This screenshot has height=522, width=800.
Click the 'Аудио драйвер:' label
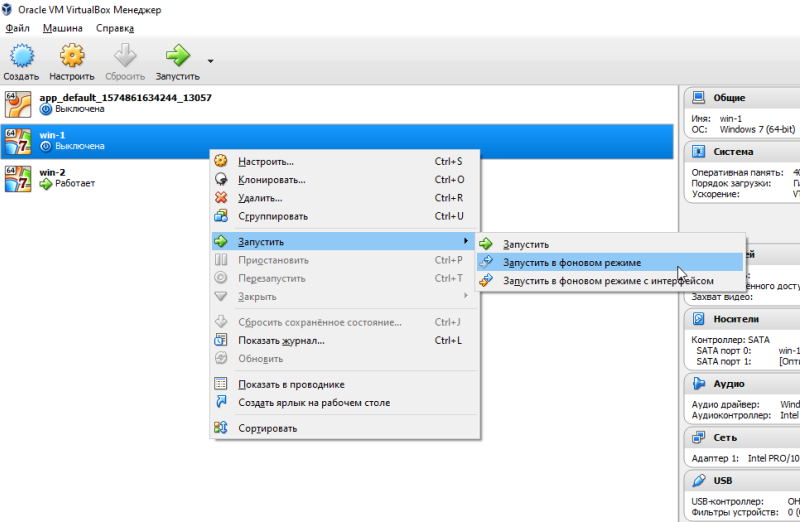click(725, 404)
